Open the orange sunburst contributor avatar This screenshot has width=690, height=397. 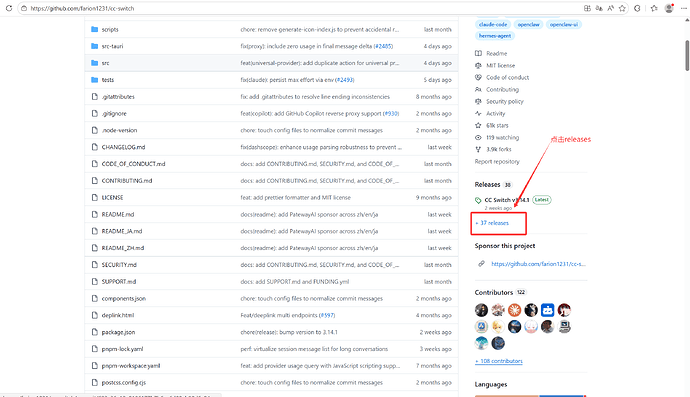[514, 310]
